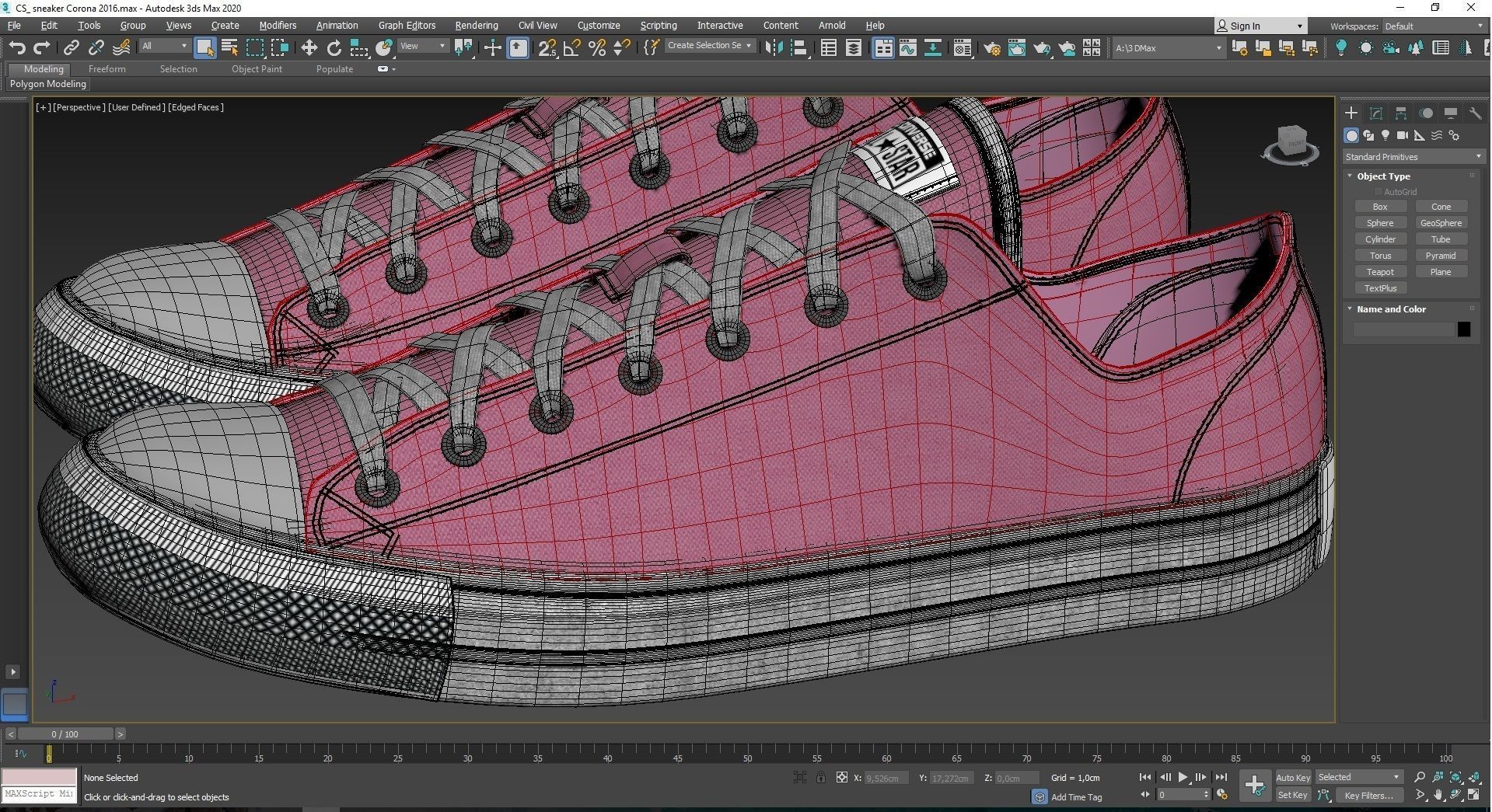The width and height of the screenshot is (1492, 812).
Task: Open the Curve Editor icon
Action: (x=908, y=48)
